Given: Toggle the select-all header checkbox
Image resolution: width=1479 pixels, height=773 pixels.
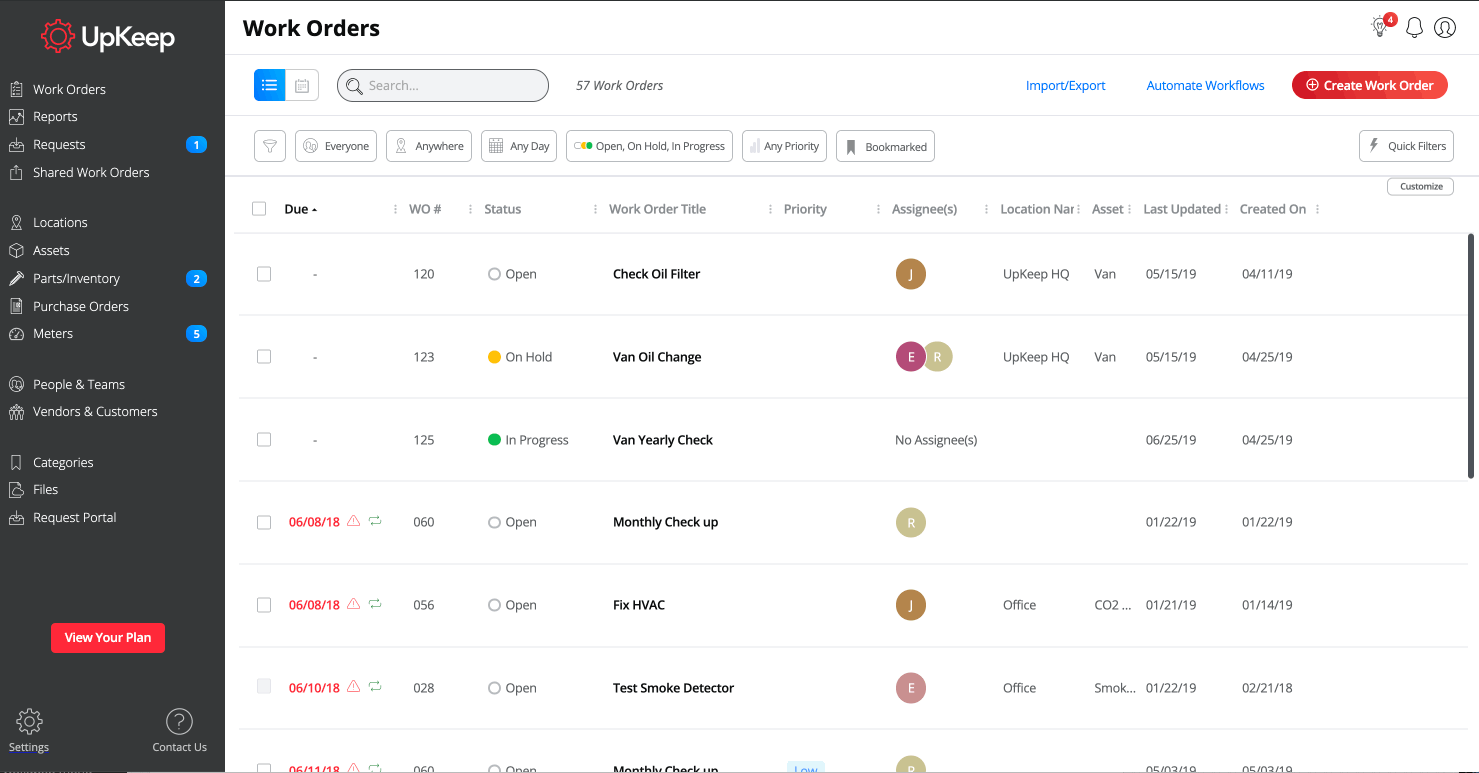Looking at the screenshot, I should [x=259, y=209].
